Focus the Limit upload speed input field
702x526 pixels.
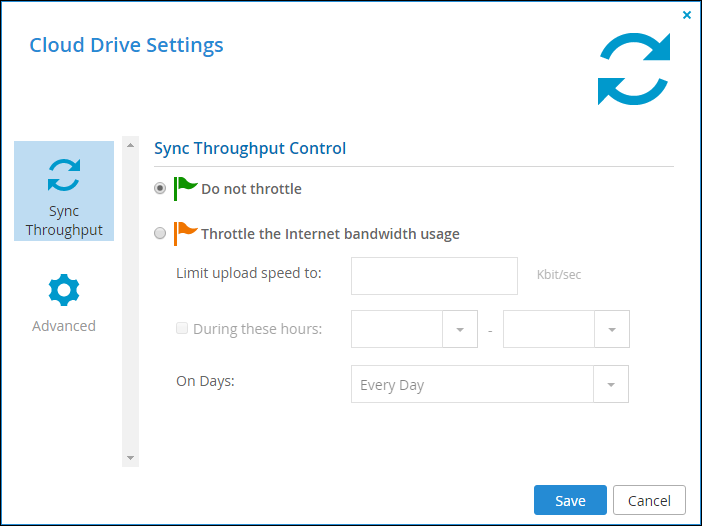point(434,276)
